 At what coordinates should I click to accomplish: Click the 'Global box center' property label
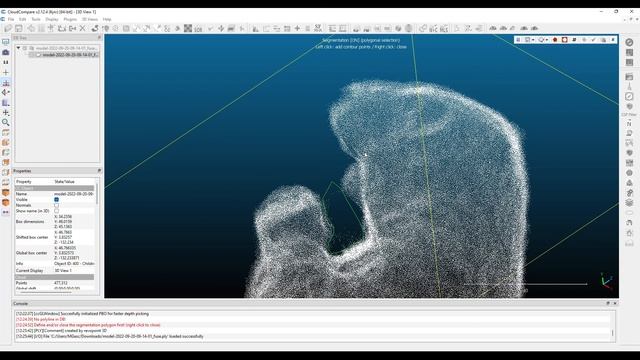31,253
